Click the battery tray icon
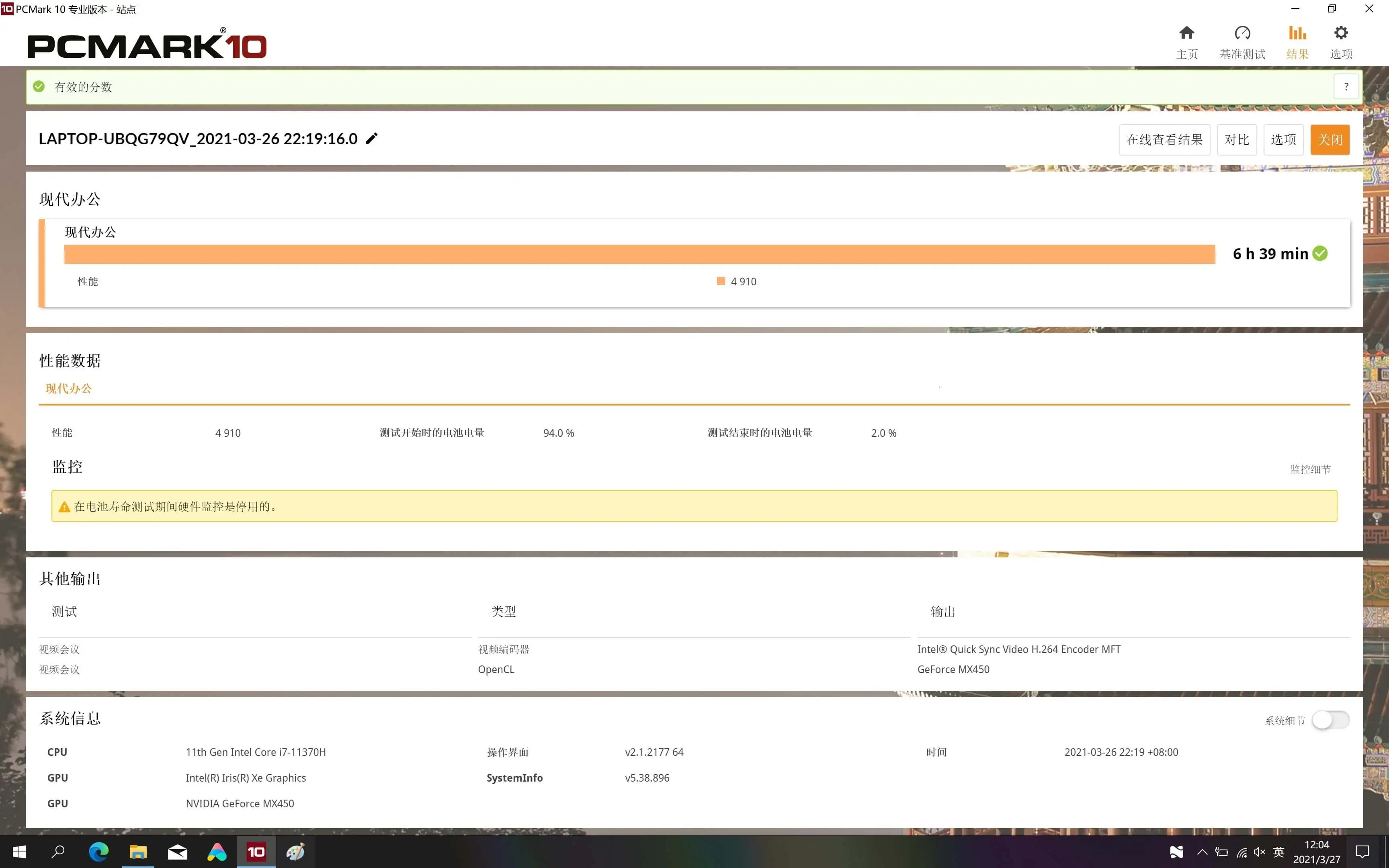This screenshot has height=868, width=1389. (1222, 852)
